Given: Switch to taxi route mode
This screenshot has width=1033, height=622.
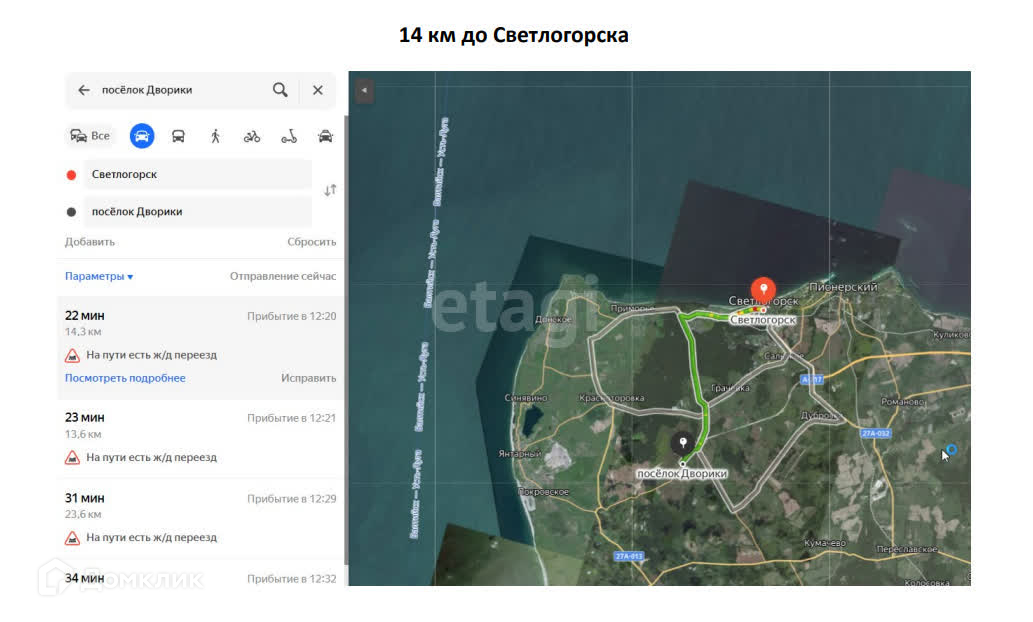Looking at the screenshot, I should 325,136.
